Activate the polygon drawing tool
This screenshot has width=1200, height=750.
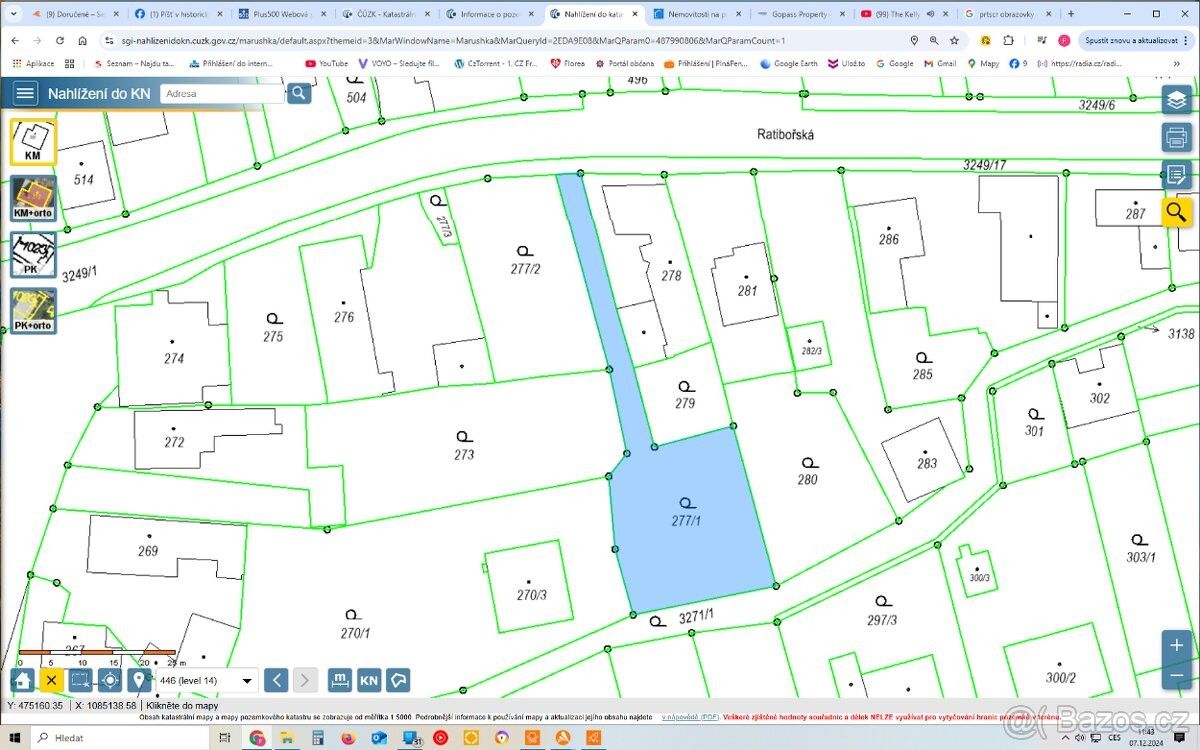tap(398, 681)
